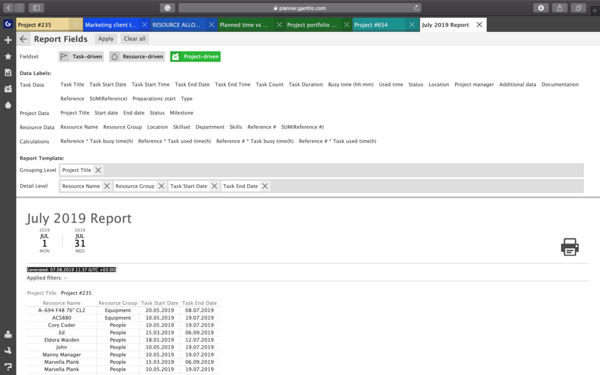
Task: Open the help icon at sidebar bottom
Action: pos(8,367)
